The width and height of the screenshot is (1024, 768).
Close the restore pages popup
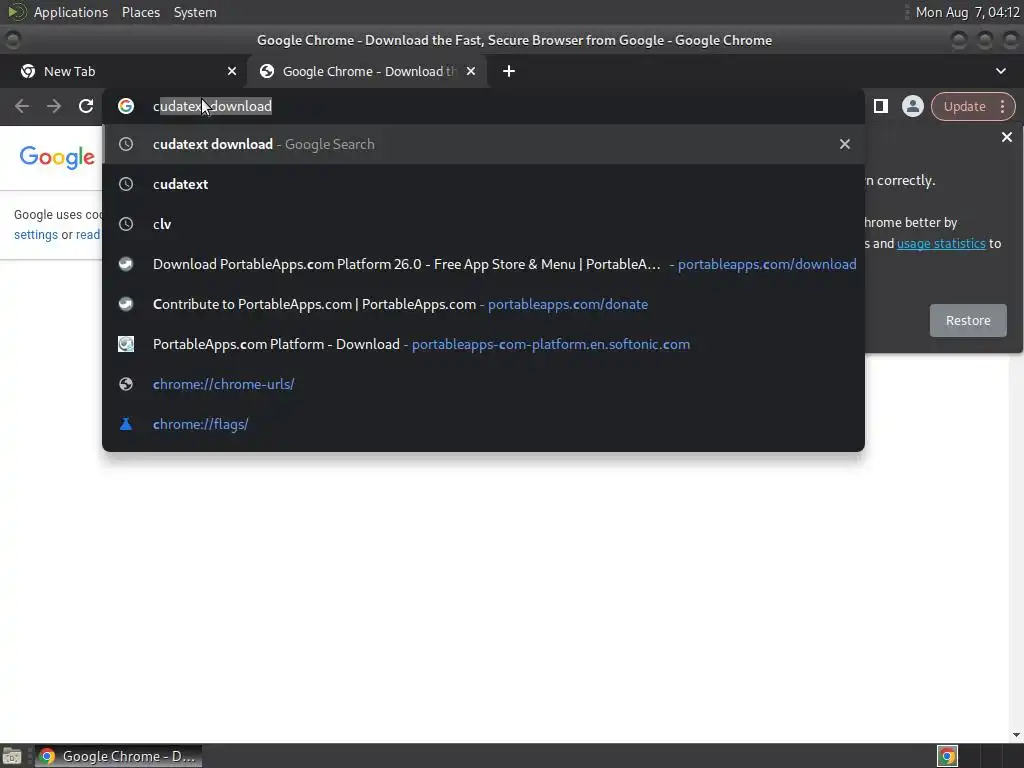(1006, 137)
